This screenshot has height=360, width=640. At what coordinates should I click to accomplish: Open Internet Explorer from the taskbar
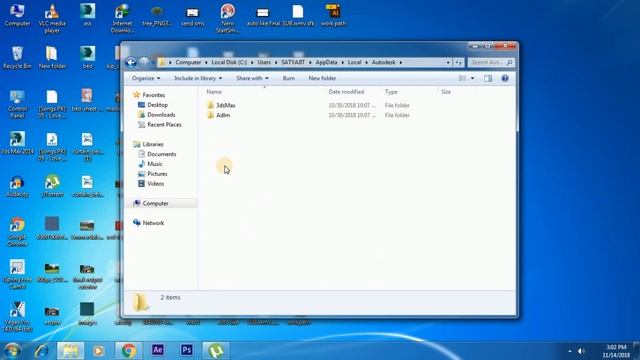(42, 351)
